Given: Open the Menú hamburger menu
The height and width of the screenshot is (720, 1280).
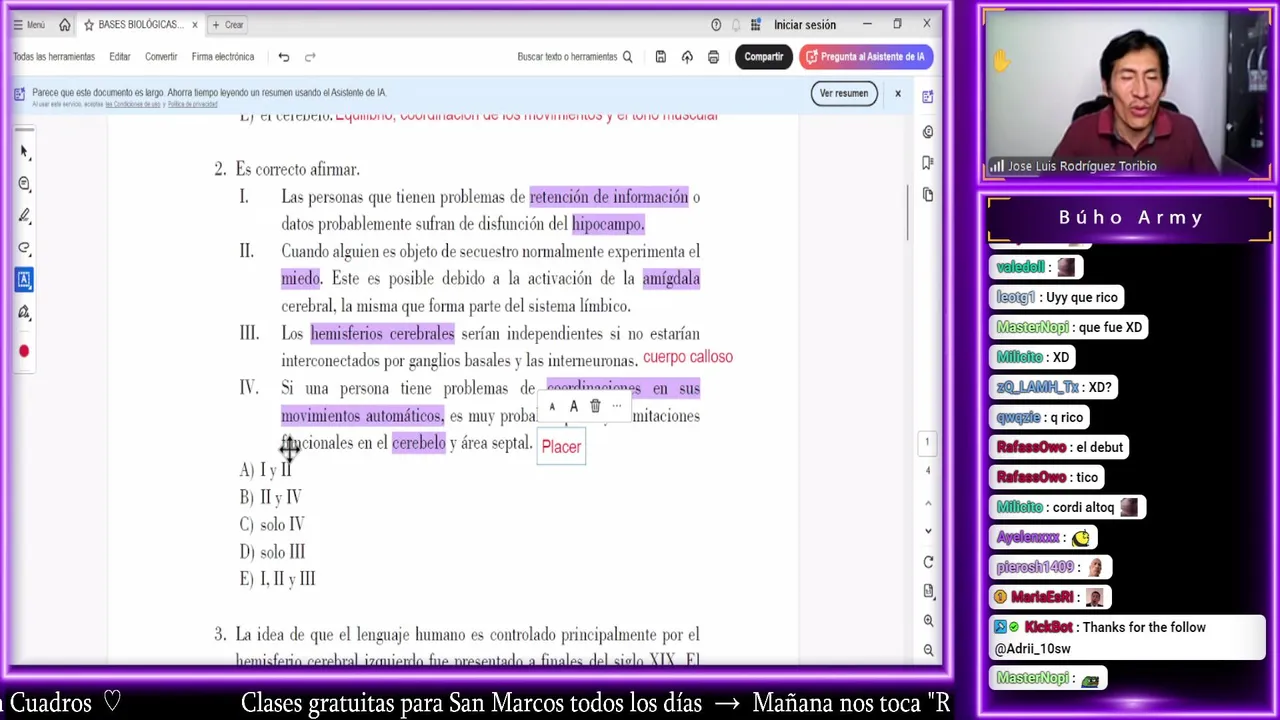Looking at the screenshot, I should coord(29,25).
